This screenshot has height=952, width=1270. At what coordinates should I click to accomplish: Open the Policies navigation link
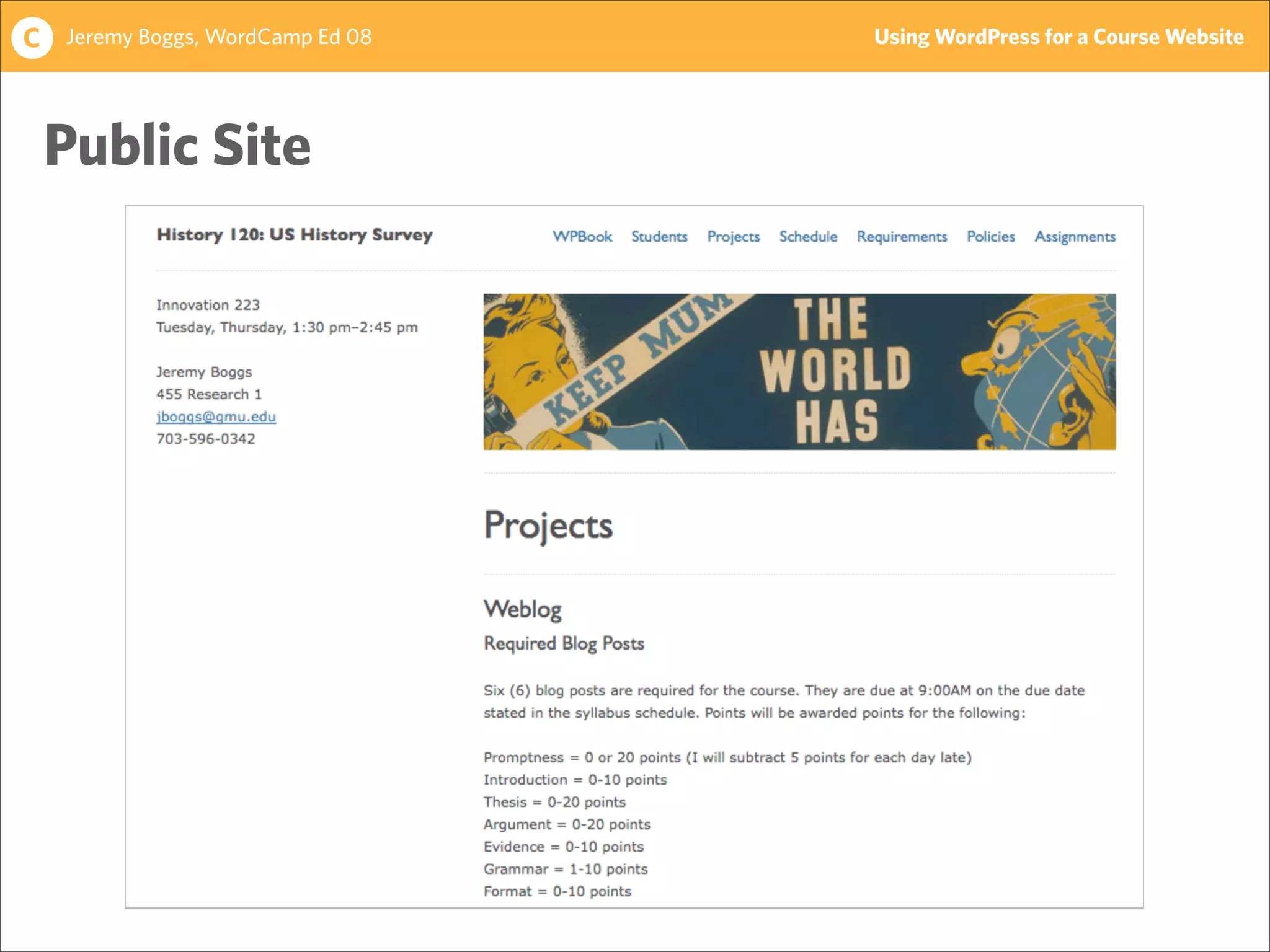click(991, 237)
